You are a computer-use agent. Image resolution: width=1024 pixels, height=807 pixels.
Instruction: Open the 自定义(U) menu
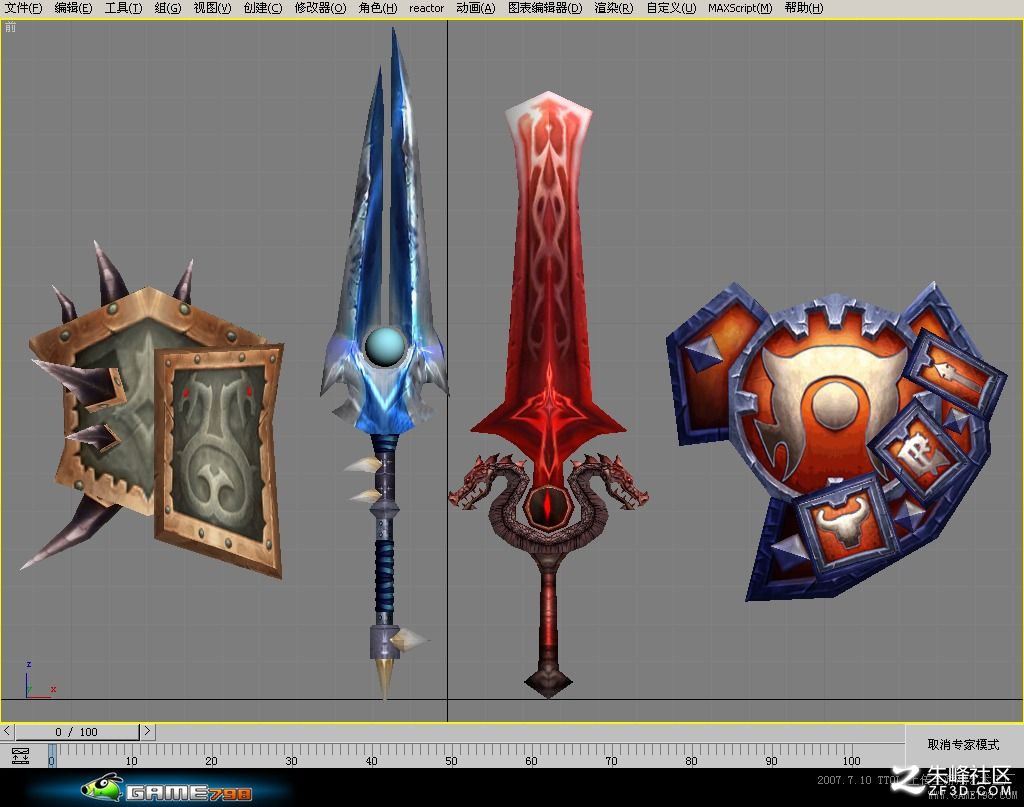[x=671, y=8]
